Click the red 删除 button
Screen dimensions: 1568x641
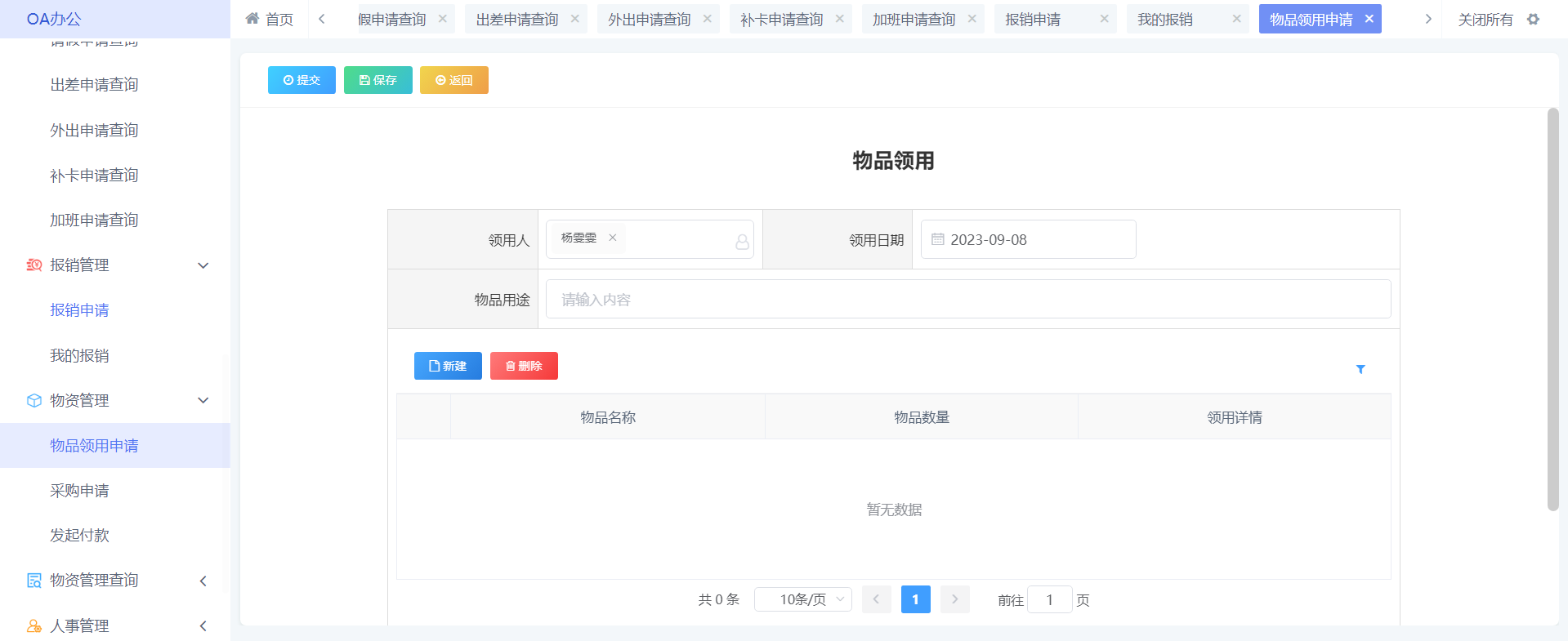click(524, 366)
